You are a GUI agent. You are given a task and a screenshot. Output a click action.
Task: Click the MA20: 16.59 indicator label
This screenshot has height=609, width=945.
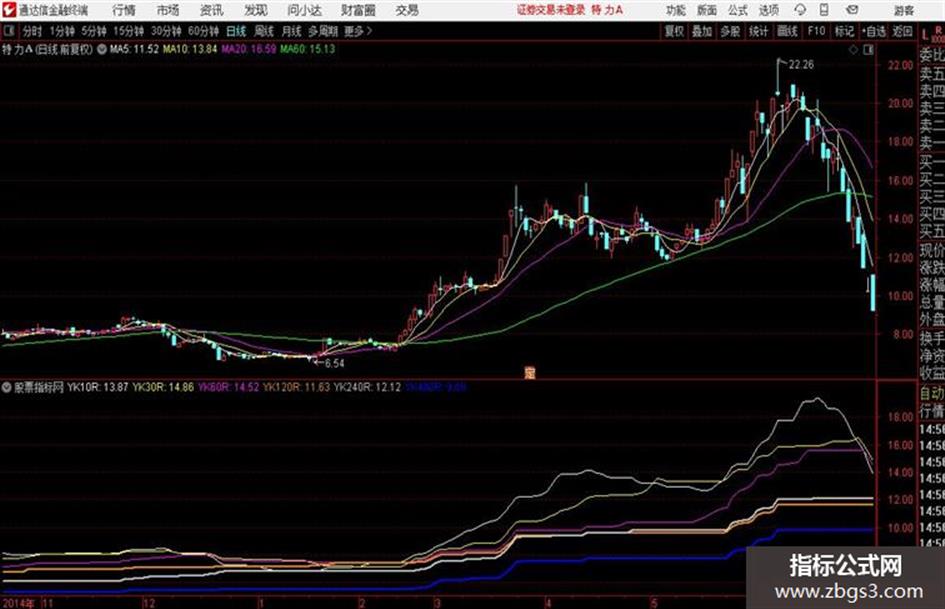(249, 49)
